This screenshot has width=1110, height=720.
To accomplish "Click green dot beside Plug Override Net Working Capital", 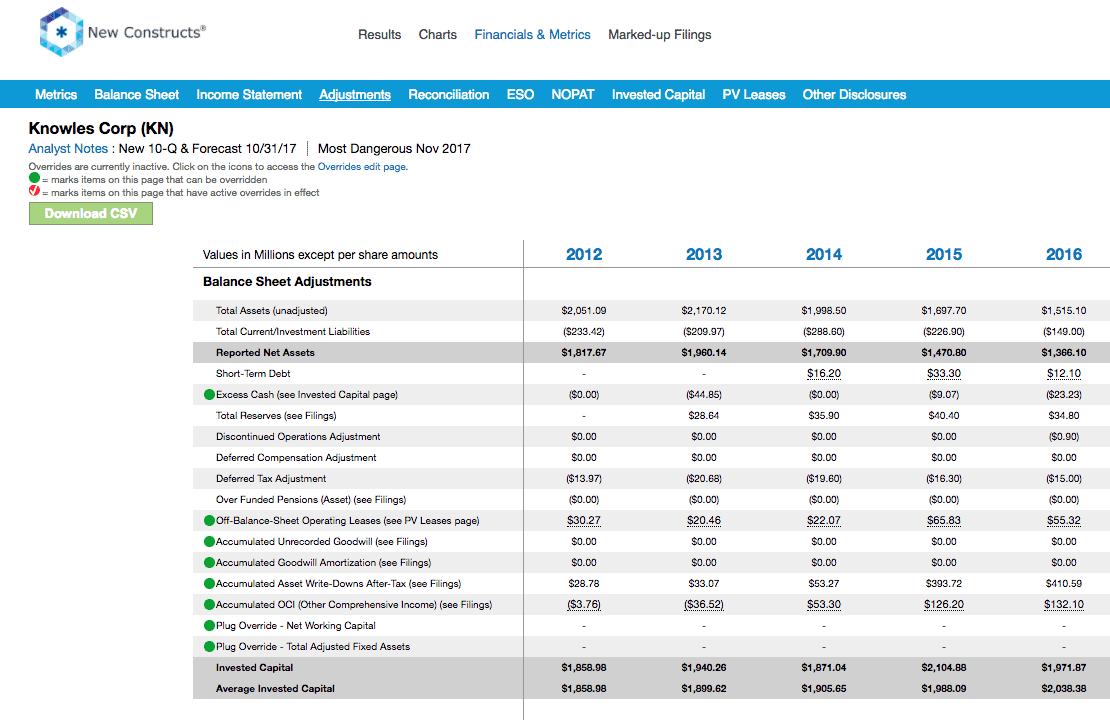I will [209, 626].
